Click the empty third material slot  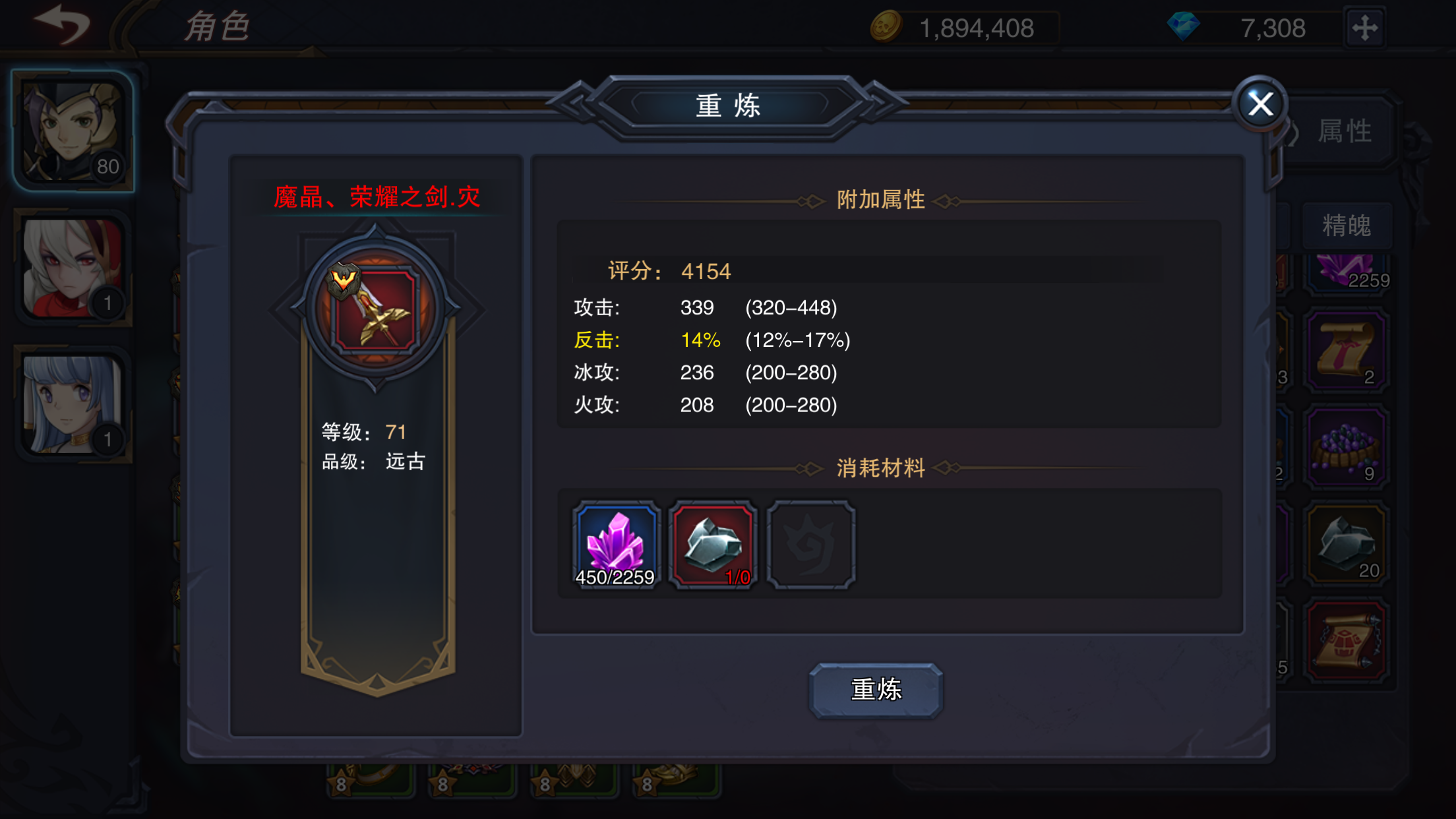(x=810, y=544)
